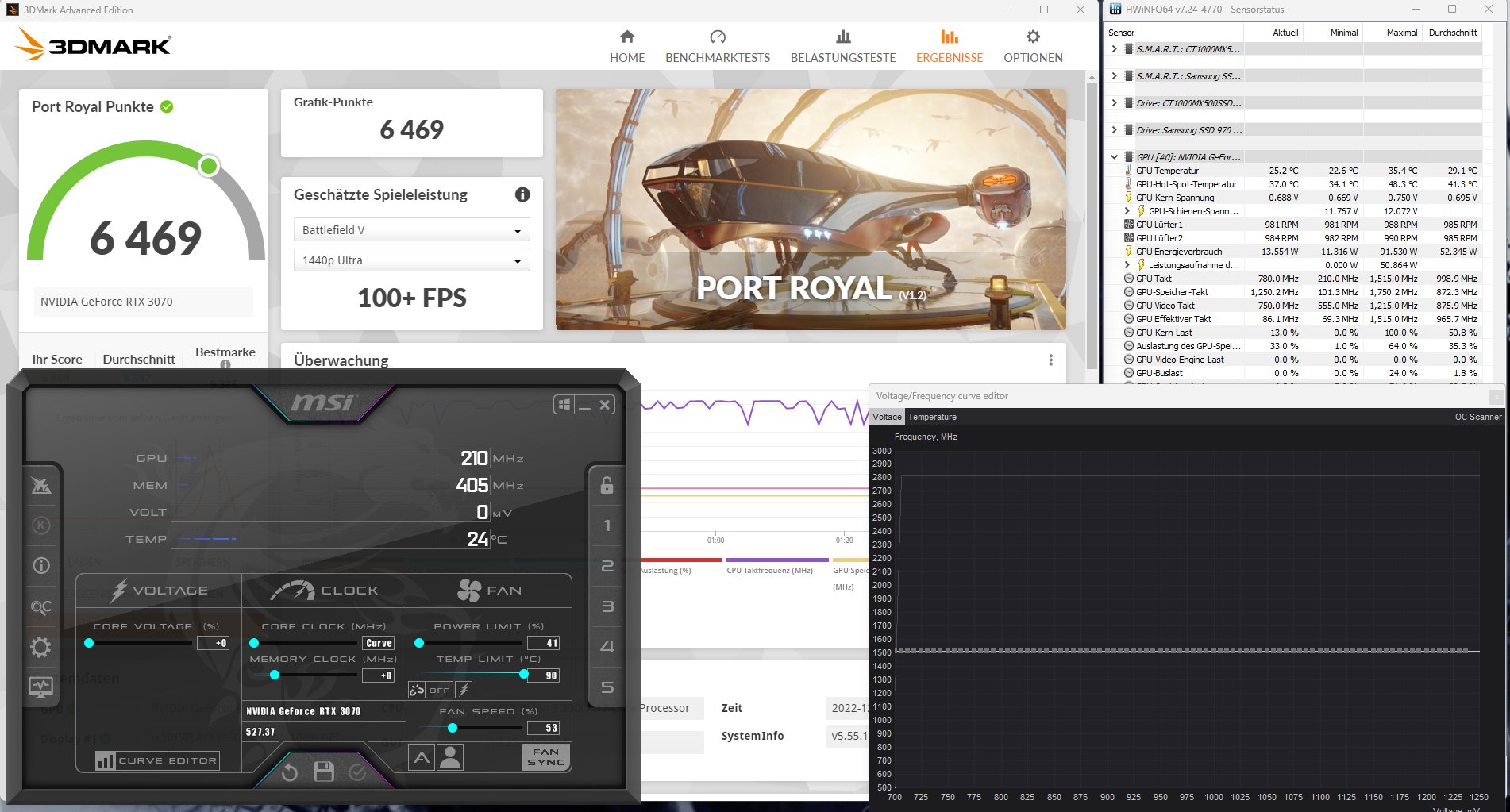Click the user-defined fan profile icon
Viewport: 1510px width, 812px height.
click(450, 757)
